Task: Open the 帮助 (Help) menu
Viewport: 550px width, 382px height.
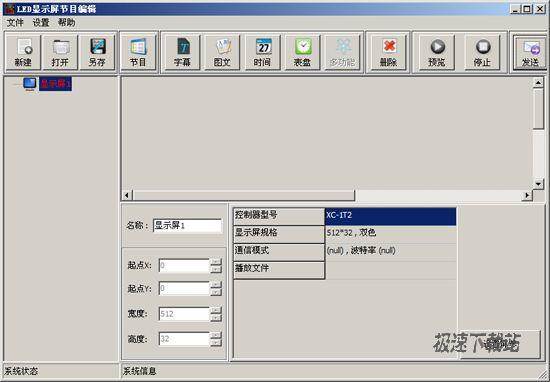Action: coord(67,23)
